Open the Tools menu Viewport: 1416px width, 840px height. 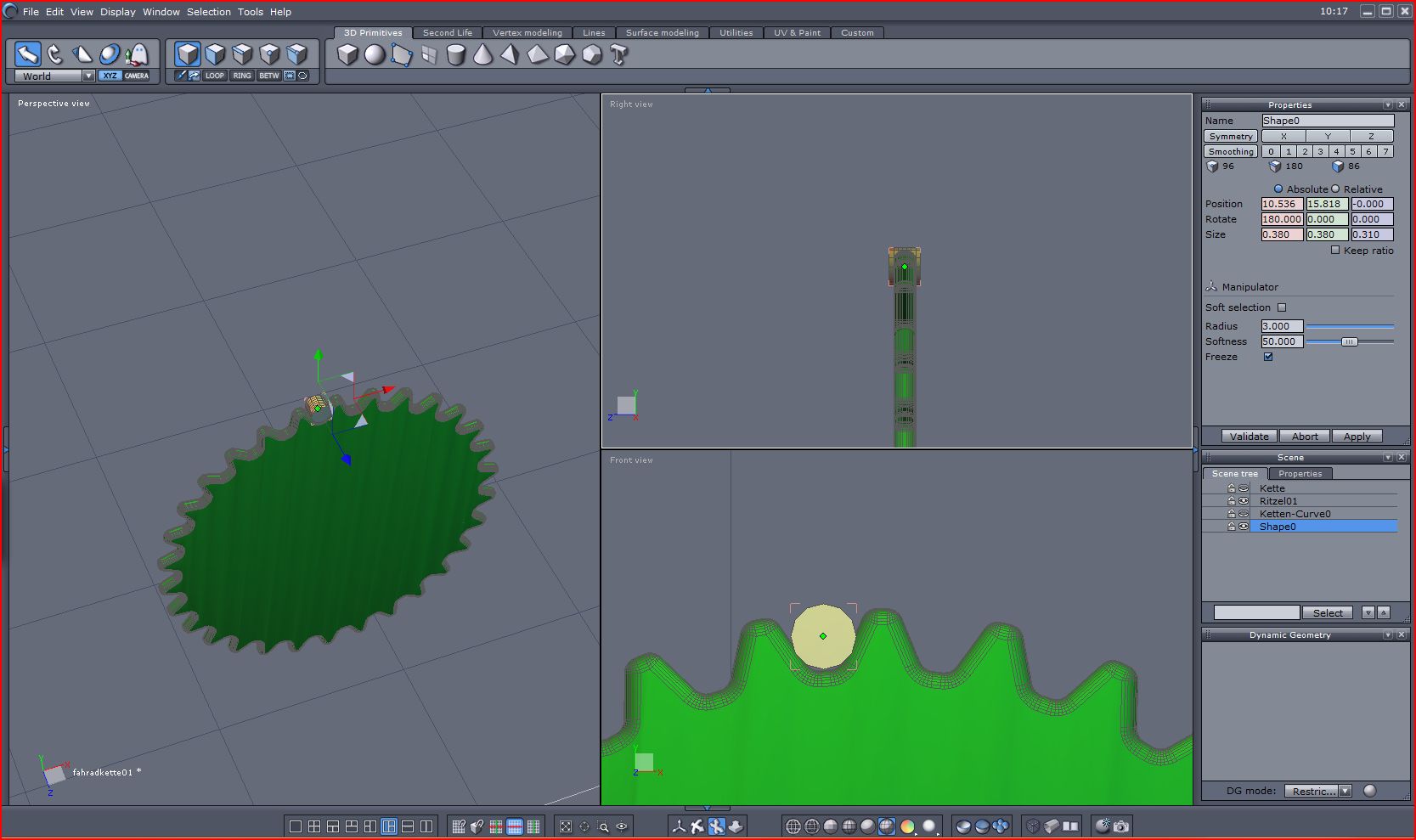point(250,12)
